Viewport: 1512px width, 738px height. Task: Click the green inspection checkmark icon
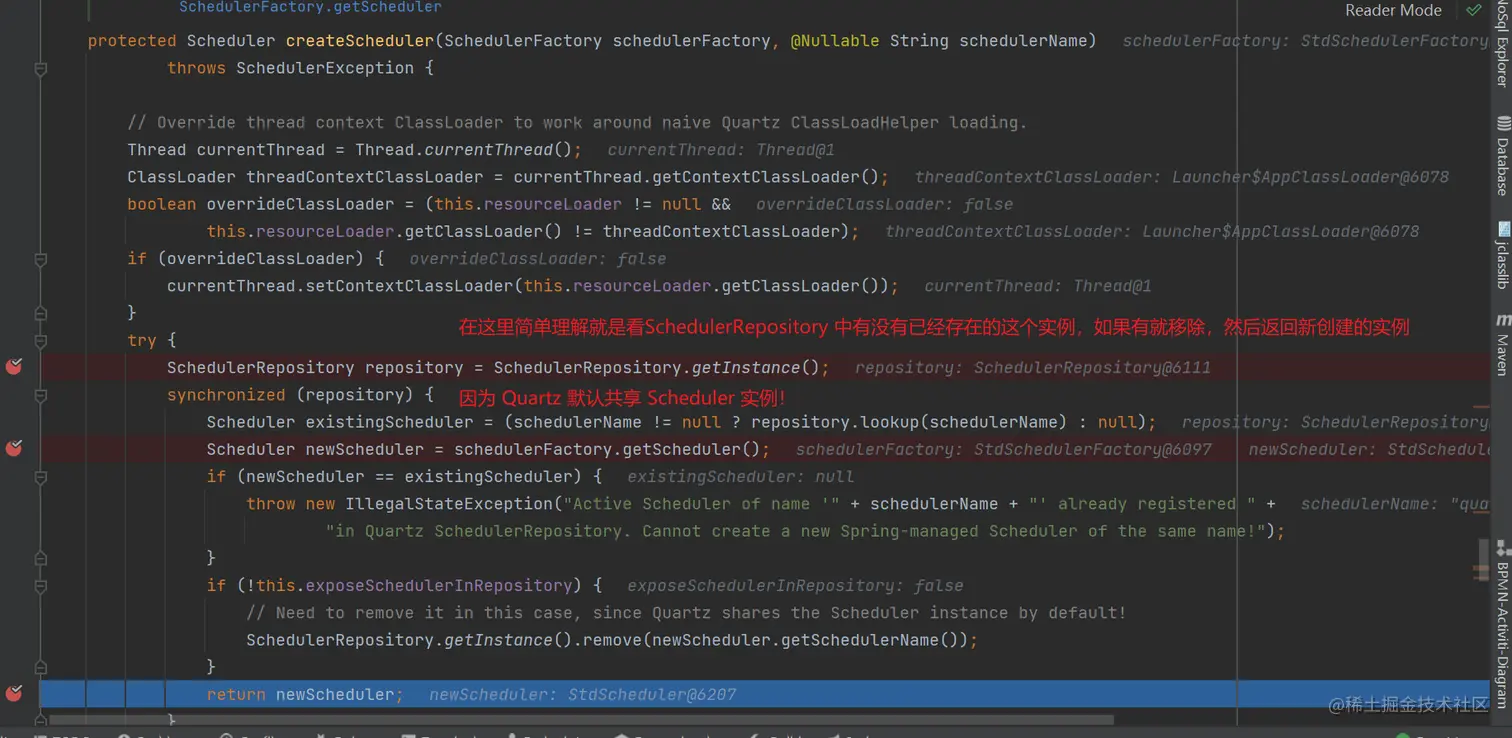1474,10
